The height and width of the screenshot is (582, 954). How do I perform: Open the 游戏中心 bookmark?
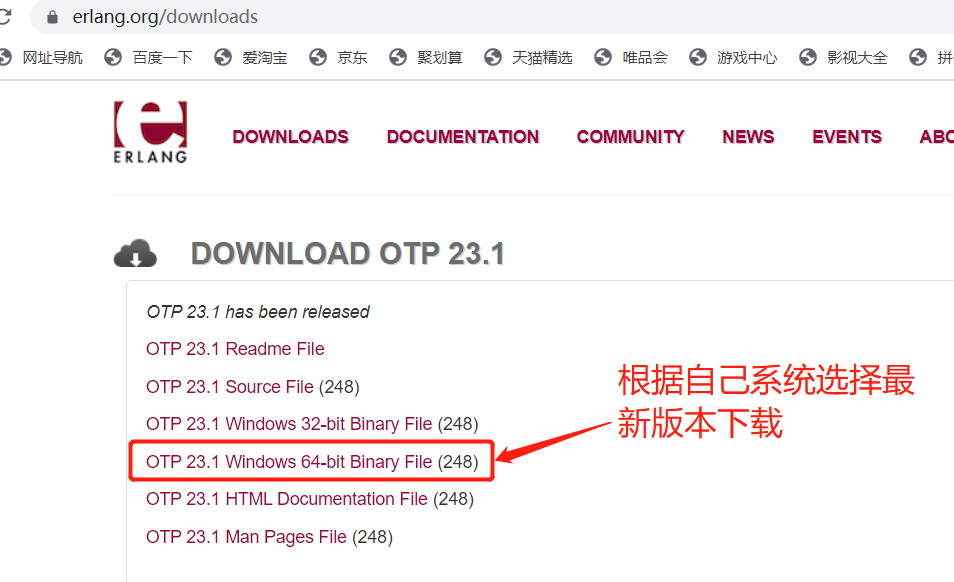point(733,58)
